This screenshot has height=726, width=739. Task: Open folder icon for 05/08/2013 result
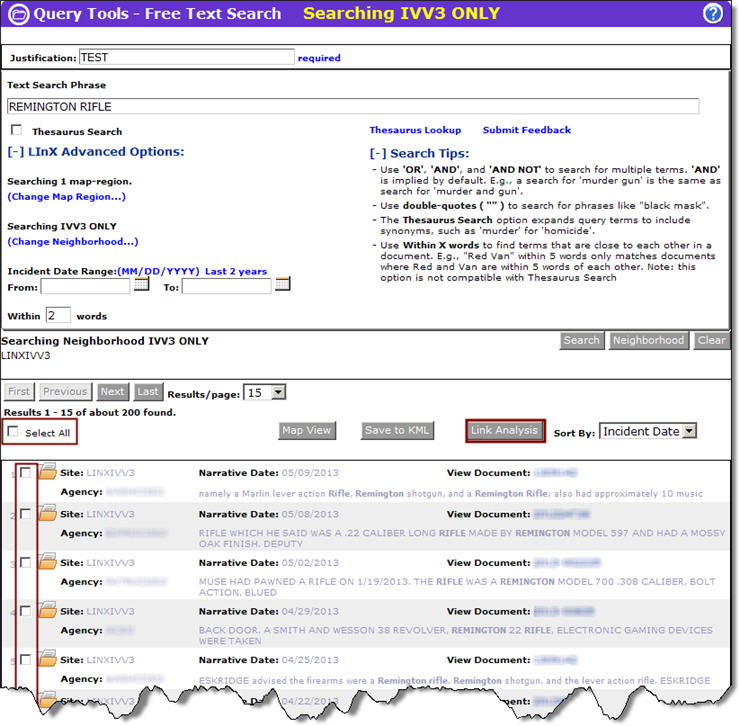[47, 512]
